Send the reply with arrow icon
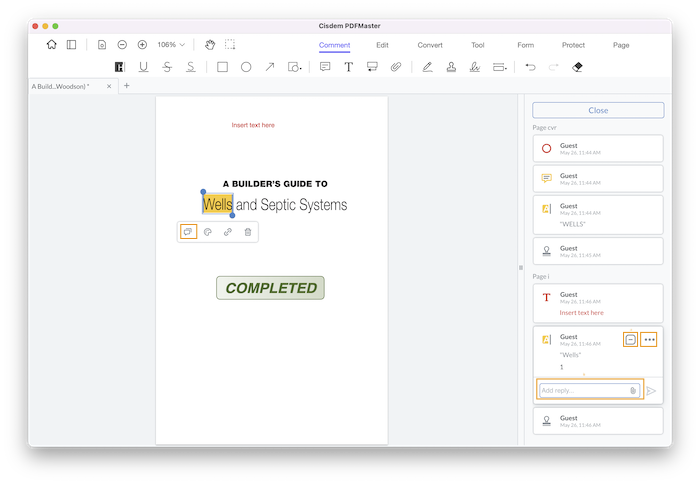 [651, 391]
